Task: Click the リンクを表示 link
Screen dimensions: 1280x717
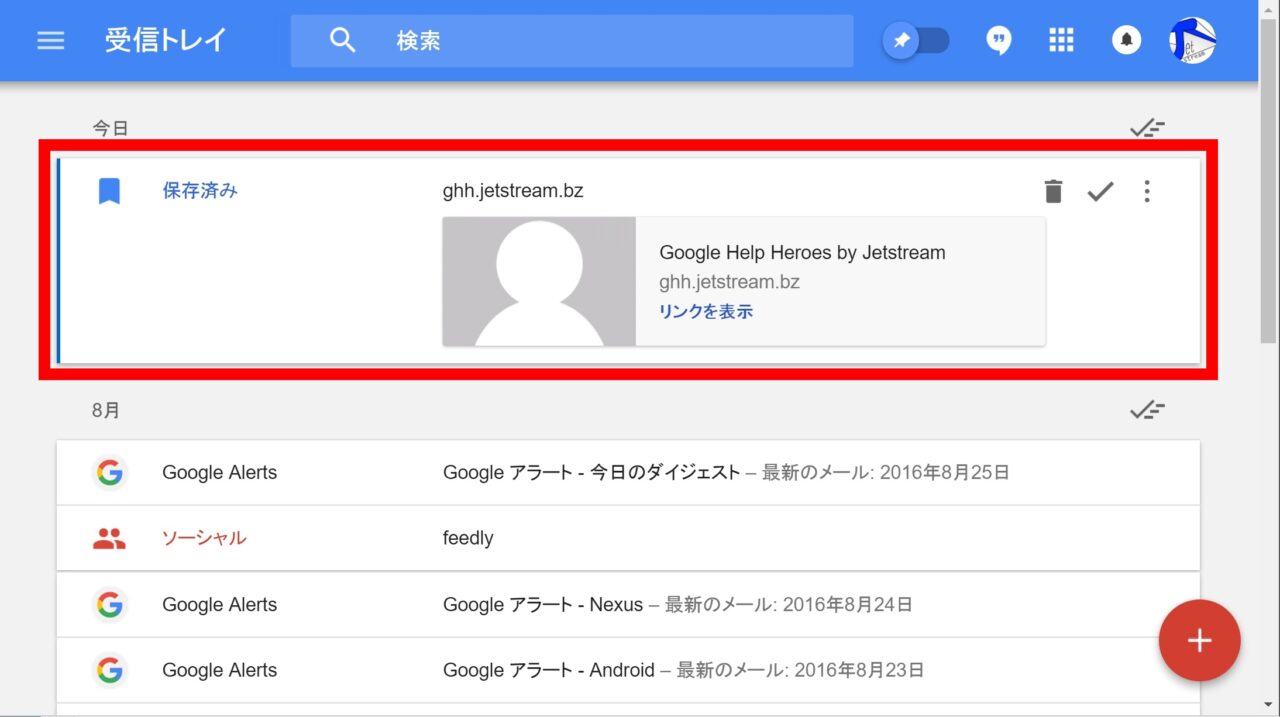Action: (705, 312)
